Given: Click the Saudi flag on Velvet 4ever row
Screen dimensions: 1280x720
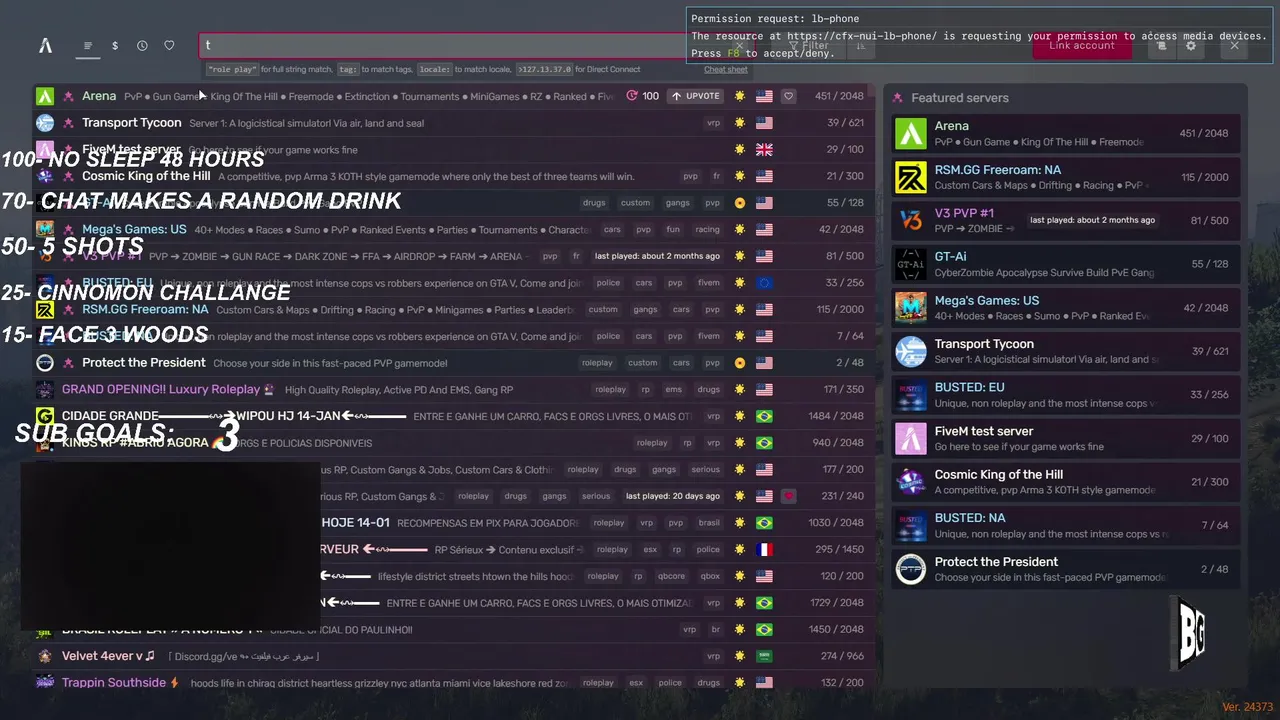Looking at the screenshot, I should tap(764, 656).
